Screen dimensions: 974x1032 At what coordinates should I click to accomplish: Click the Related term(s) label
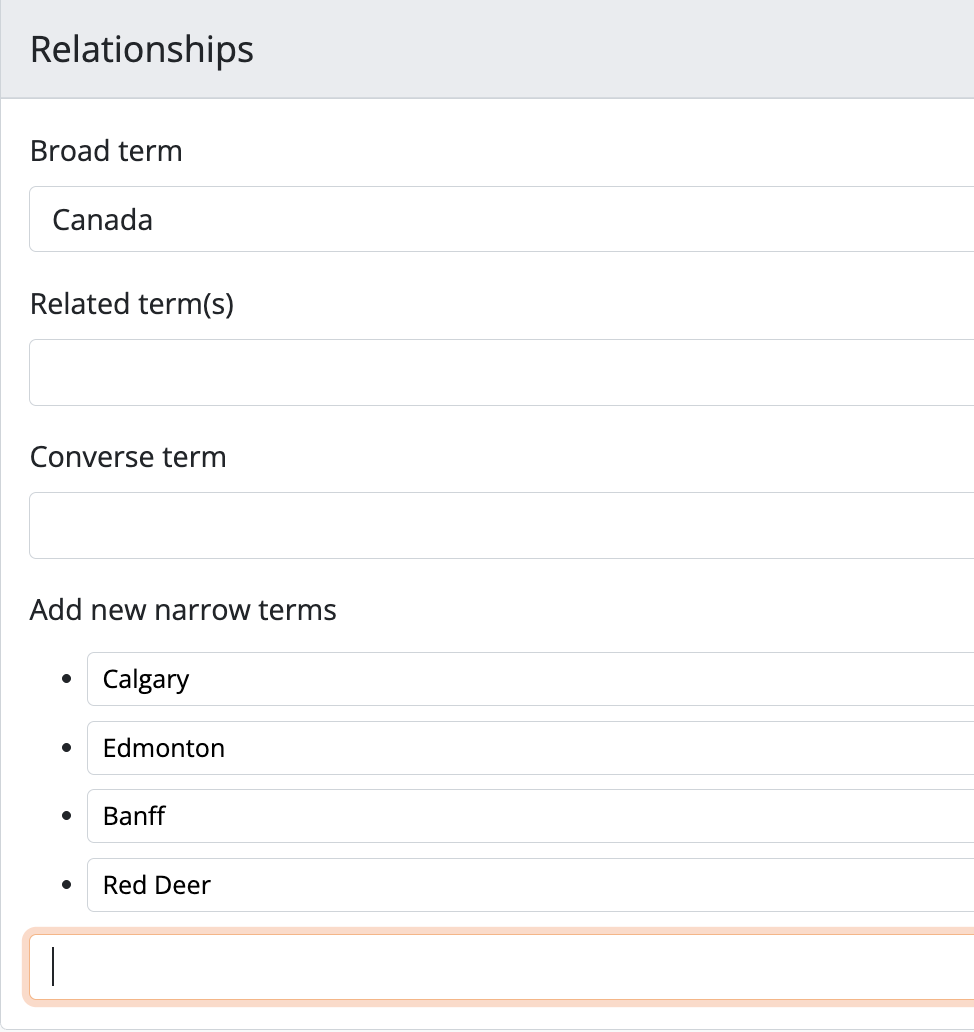[x=131, y=304]
